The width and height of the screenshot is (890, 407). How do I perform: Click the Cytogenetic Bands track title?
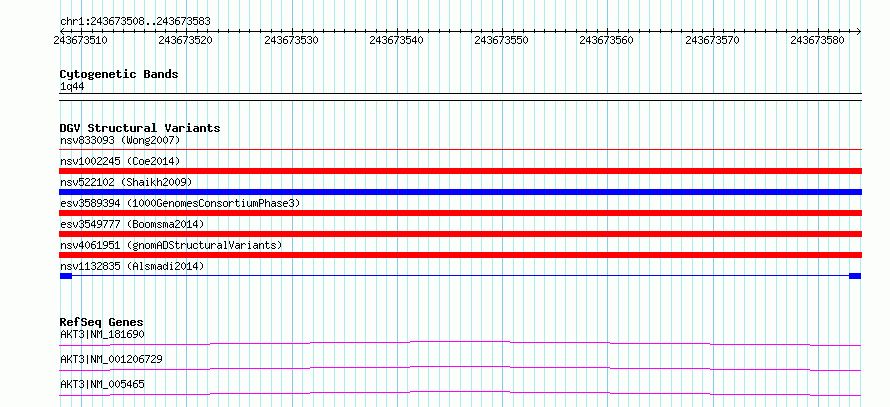(x=119, y=74)
